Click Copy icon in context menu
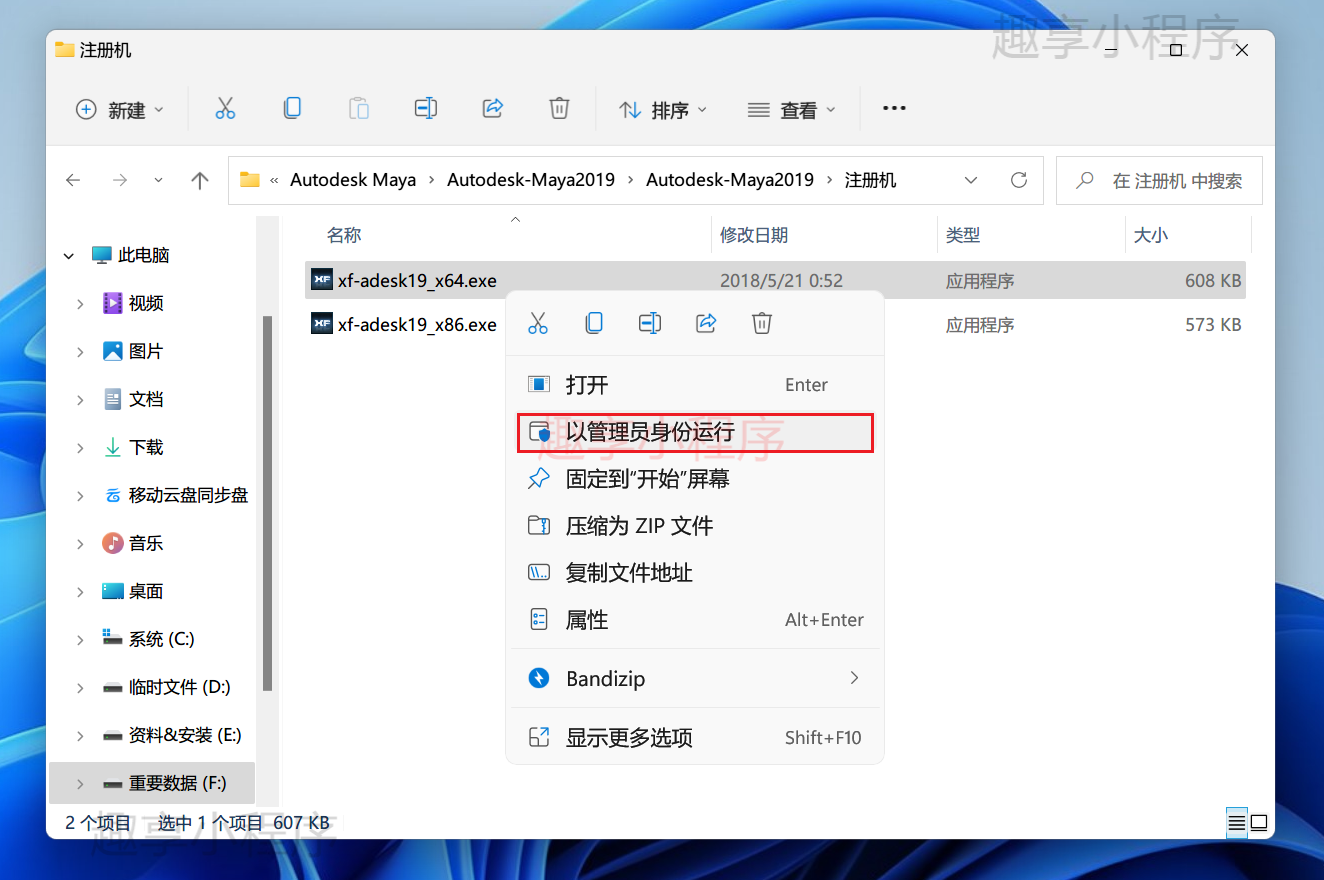1324x880 pixels. 594,323
